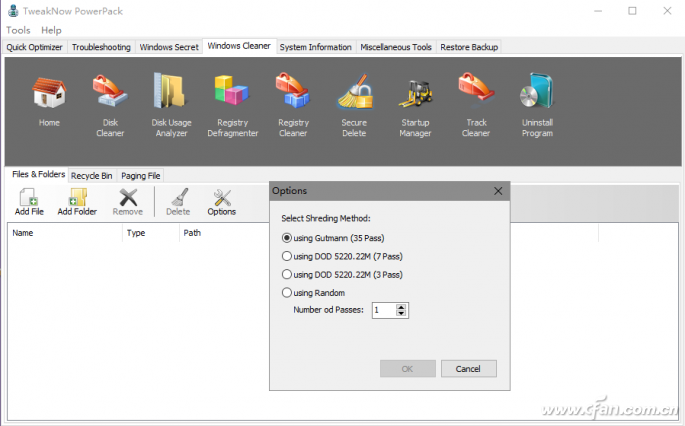Open the Uninstall Program tool
Screen dimensions: 685x426
[x=537, y=106]
